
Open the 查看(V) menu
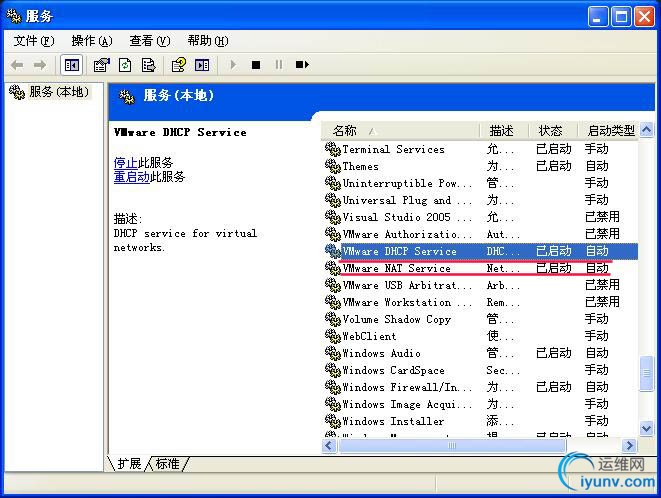pyautogui.click(x=150, y=41)
